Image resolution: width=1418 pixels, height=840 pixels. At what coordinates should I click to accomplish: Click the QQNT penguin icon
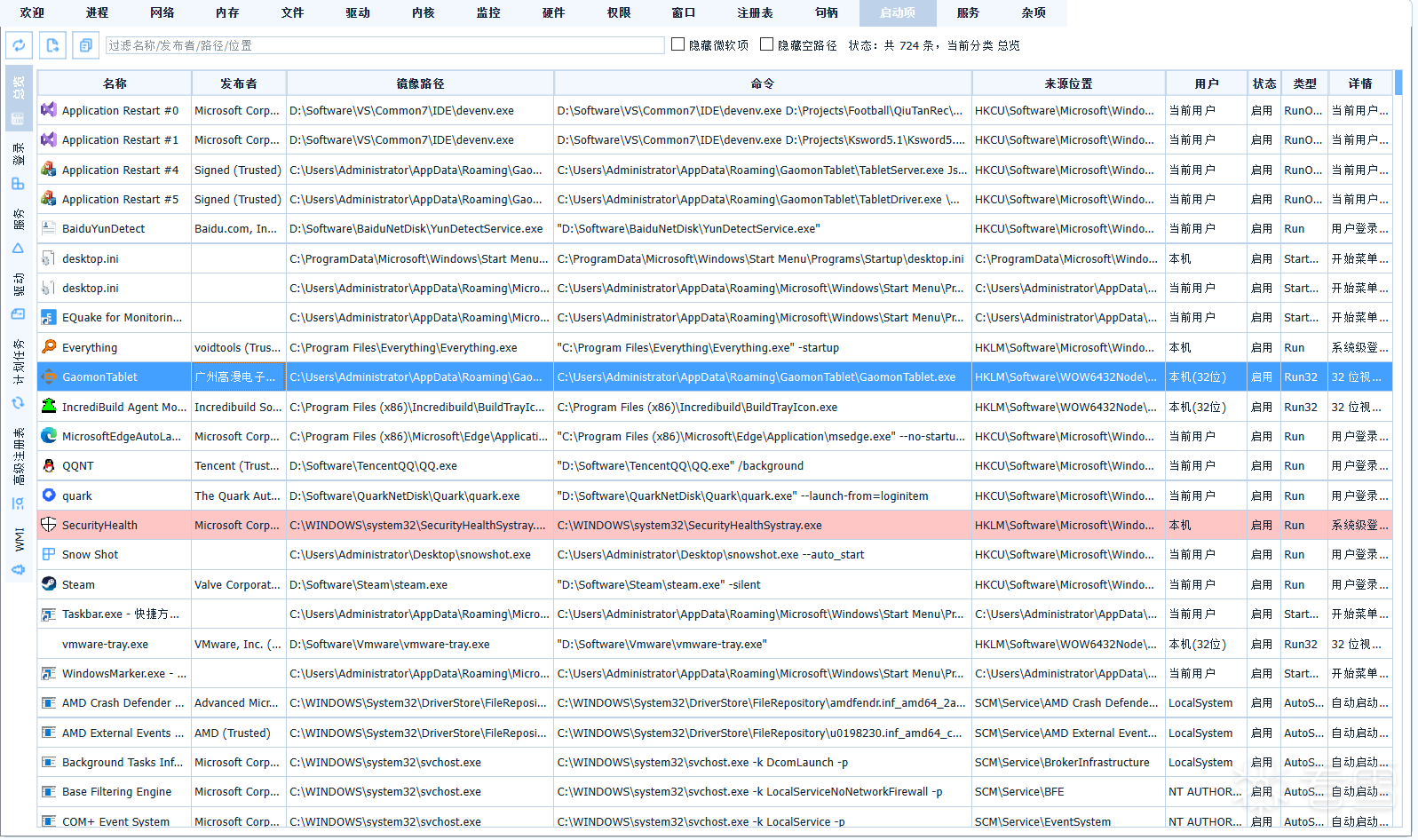[x=49, y=465]
